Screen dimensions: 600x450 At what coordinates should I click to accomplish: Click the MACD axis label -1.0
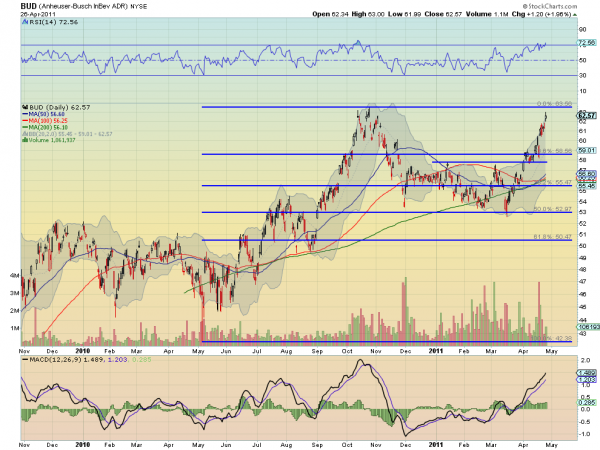(584, 434)
